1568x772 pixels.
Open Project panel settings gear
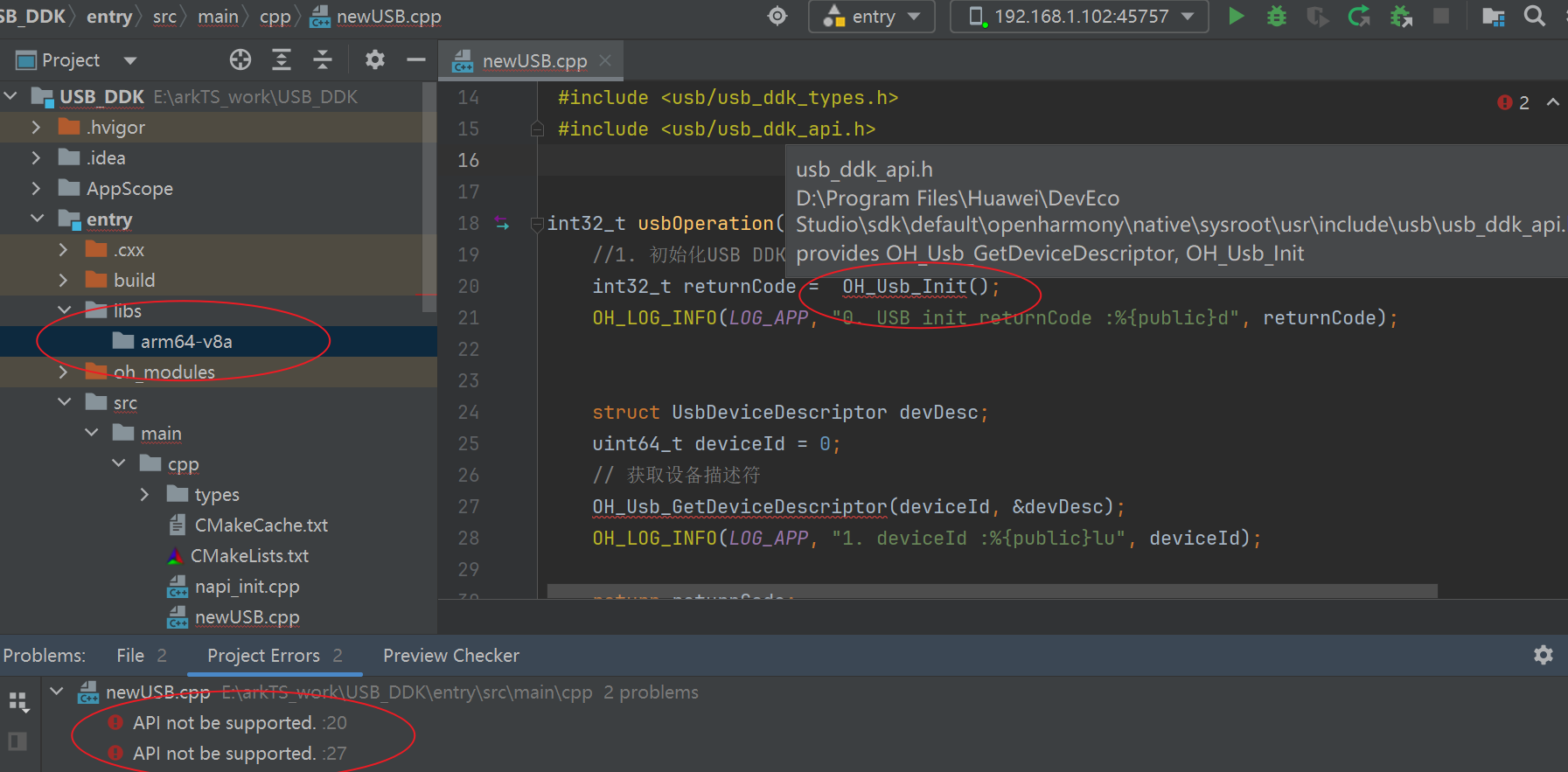tap(375, 59)
